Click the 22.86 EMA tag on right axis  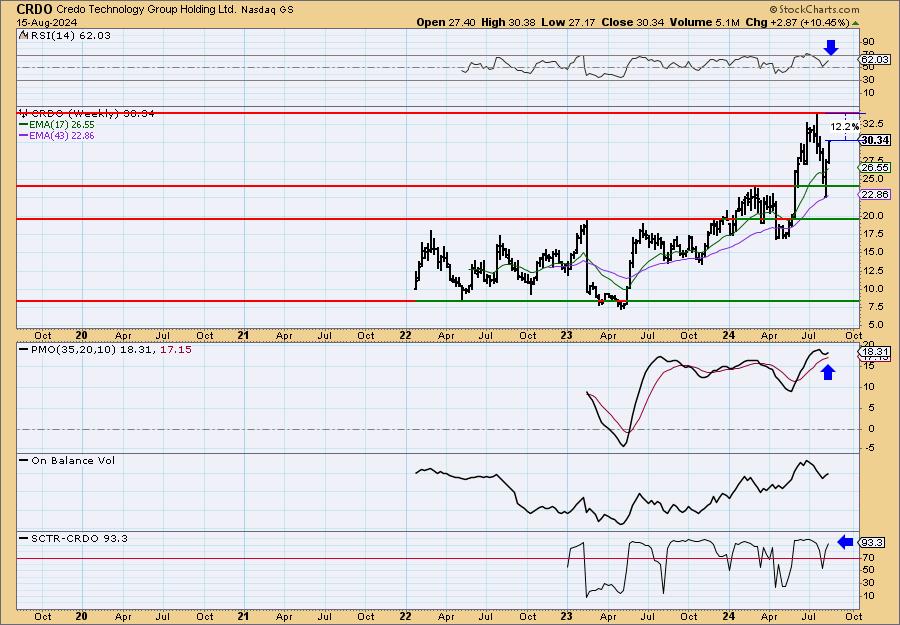coord(875,195)
